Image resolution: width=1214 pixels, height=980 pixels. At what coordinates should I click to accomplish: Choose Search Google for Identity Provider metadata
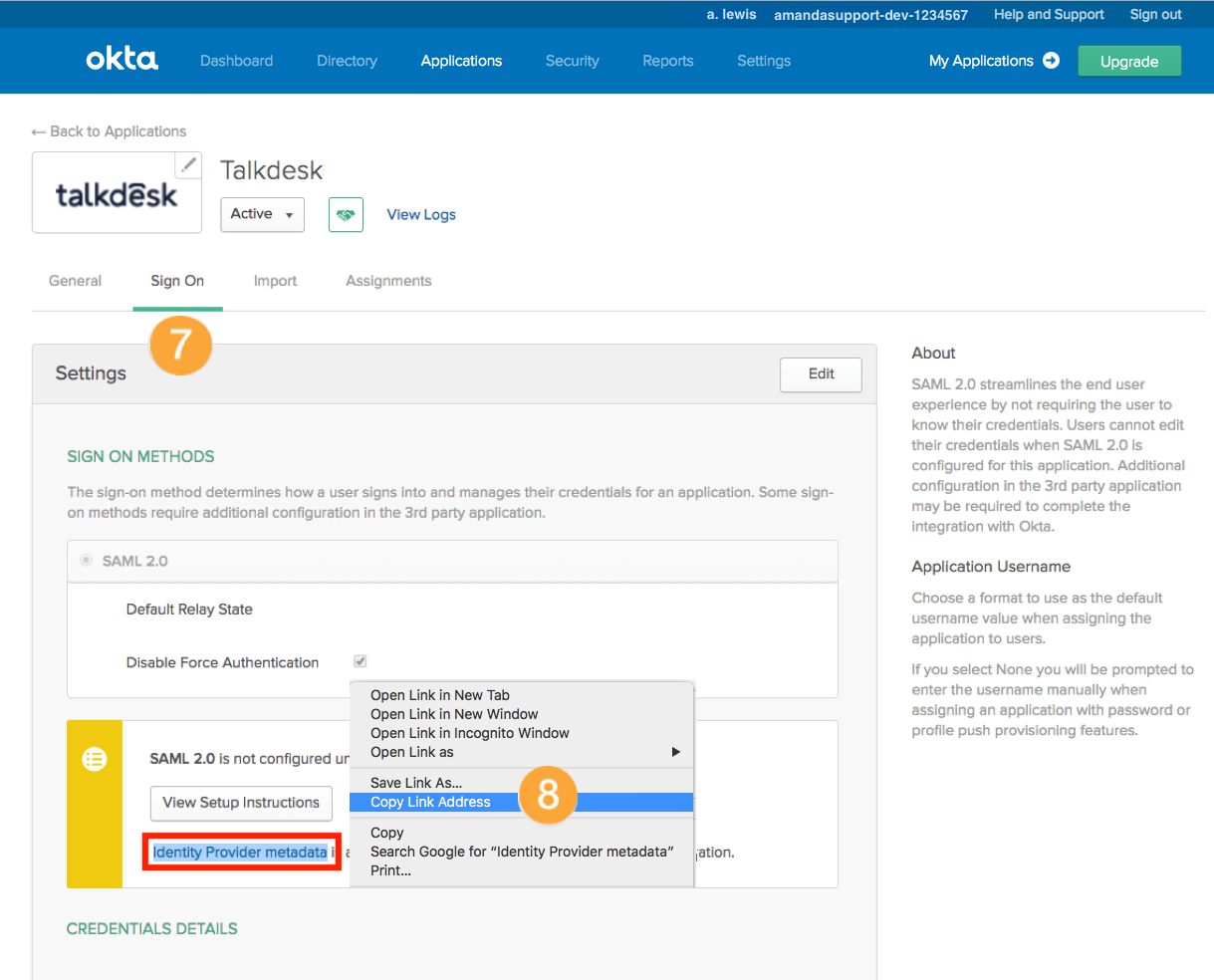click(x=522, y=852)
